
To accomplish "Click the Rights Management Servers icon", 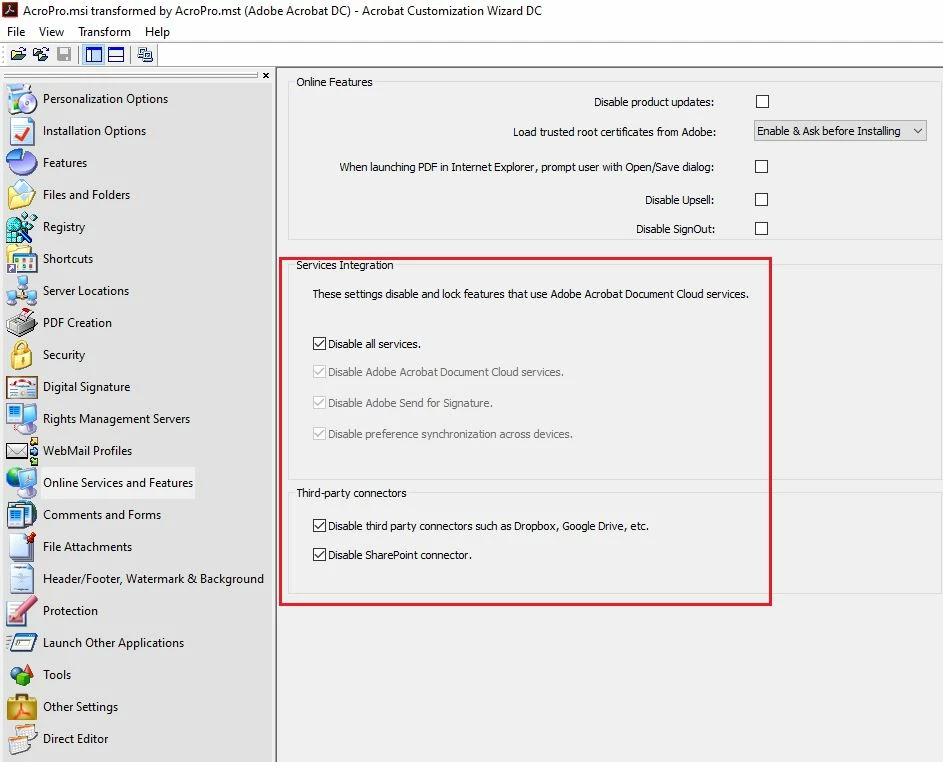I will click(22, 419).
